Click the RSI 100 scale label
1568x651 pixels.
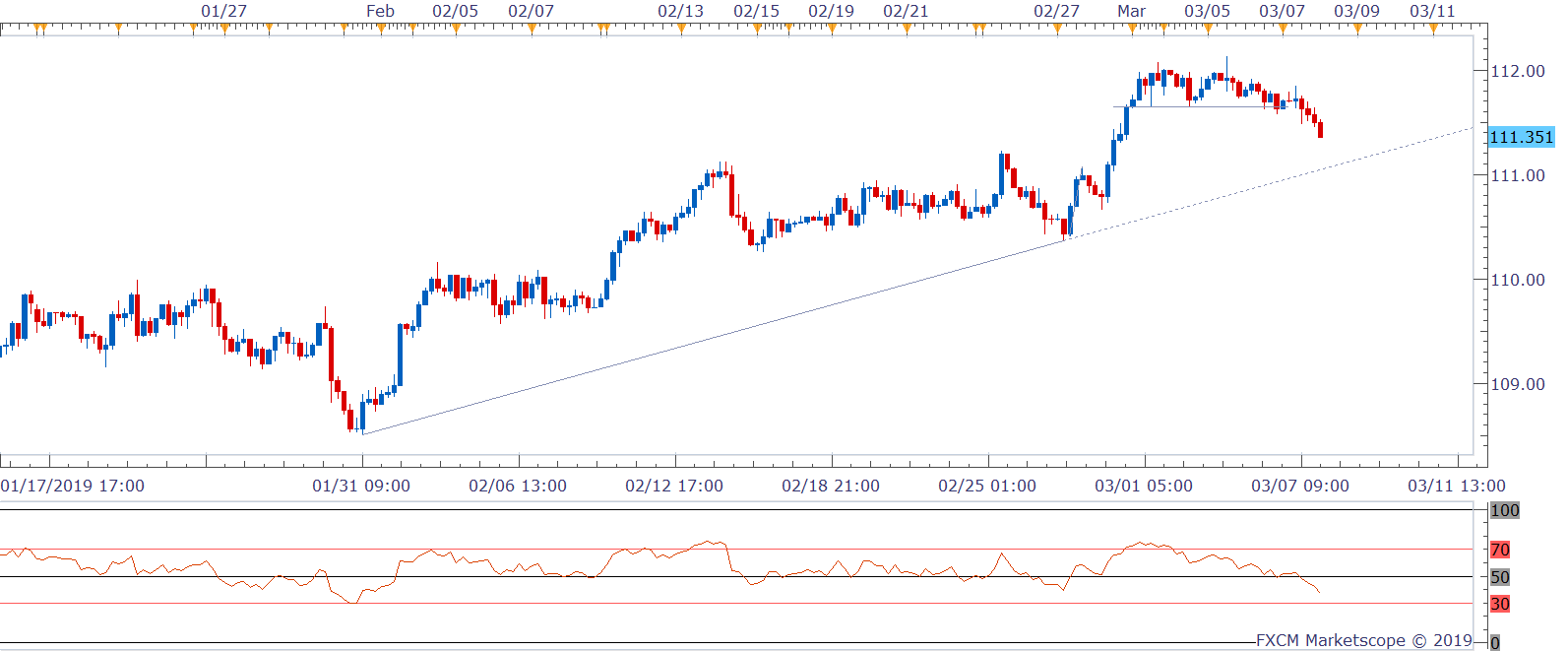coord(1504,510)
